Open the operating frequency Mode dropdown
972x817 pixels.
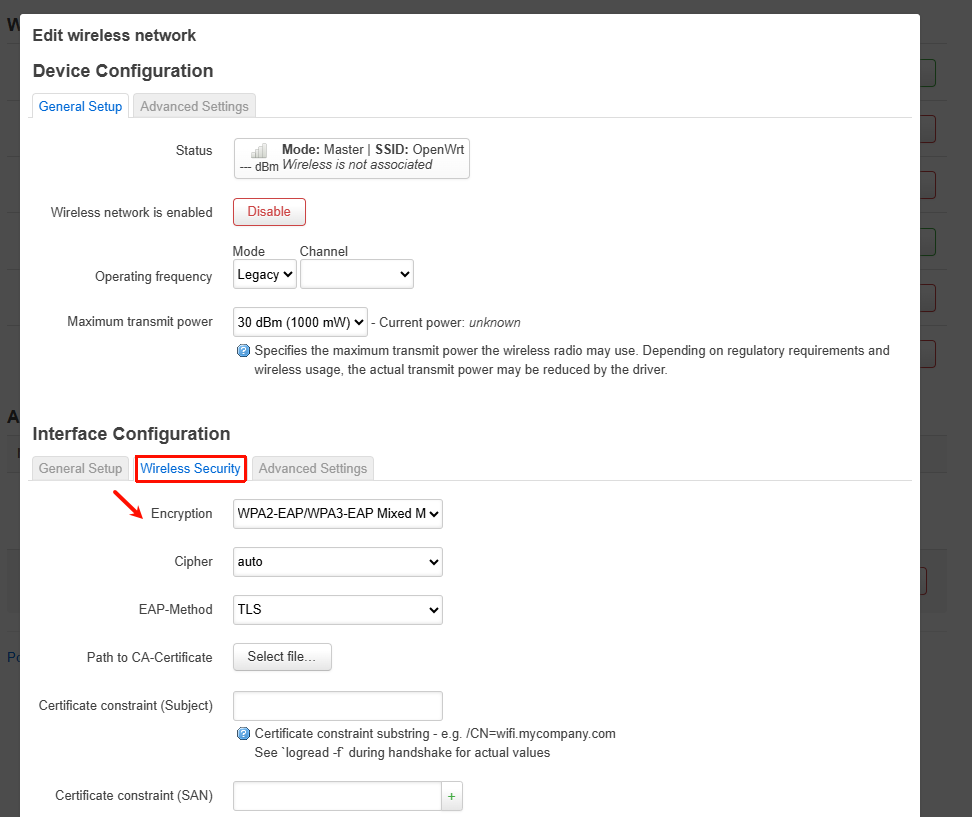click(265, 274)
